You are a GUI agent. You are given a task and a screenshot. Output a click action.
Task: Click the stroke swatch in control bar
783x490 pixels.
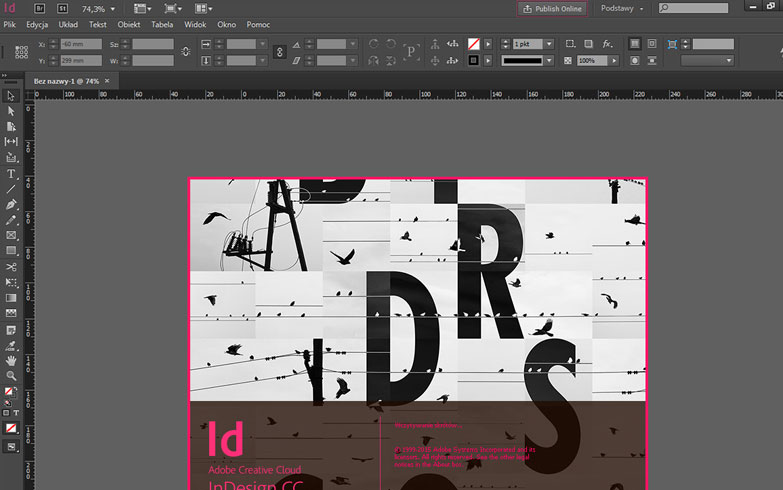[473, 60]
